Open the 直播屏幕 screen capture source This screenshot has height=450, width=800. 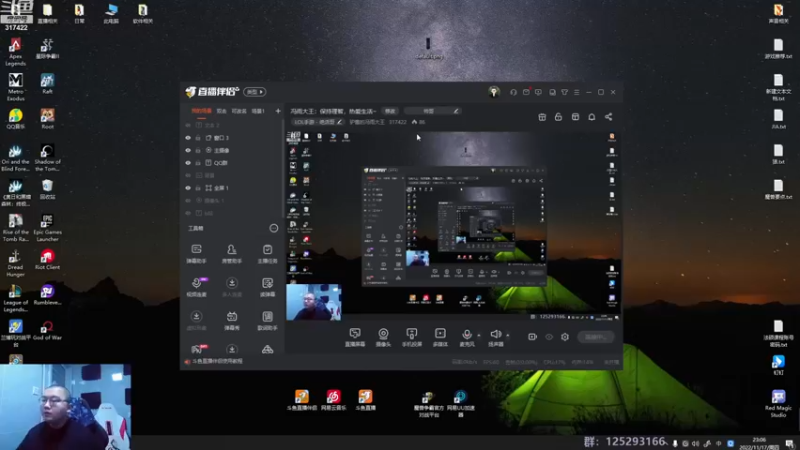[x=355, y=337]
